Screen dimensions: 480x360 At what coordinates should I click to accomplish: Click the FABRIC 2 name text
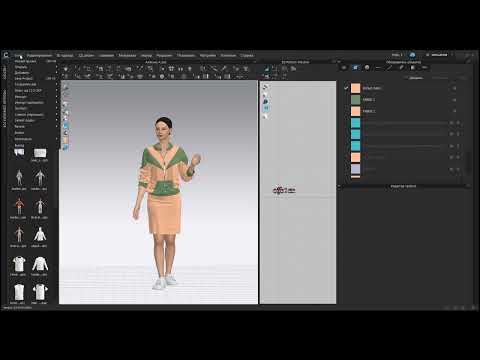369,111
